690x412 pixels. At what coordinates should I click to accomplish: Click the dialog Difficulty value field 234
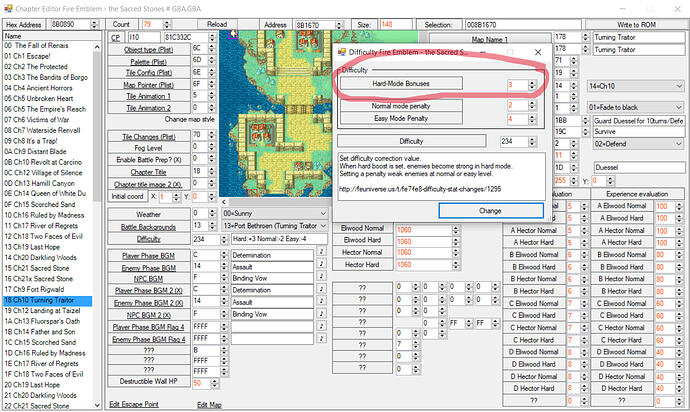click(x=514, y=141)
